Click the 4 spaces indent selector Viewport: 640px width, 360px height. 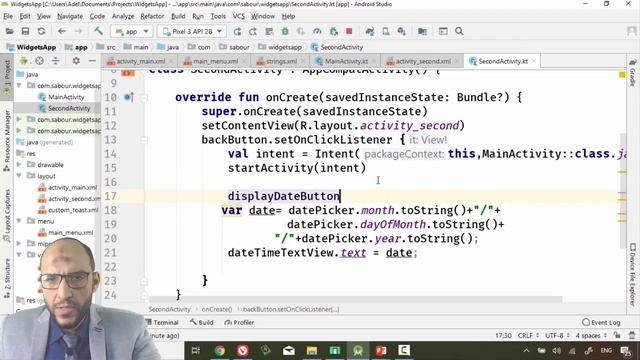point(591,336)
